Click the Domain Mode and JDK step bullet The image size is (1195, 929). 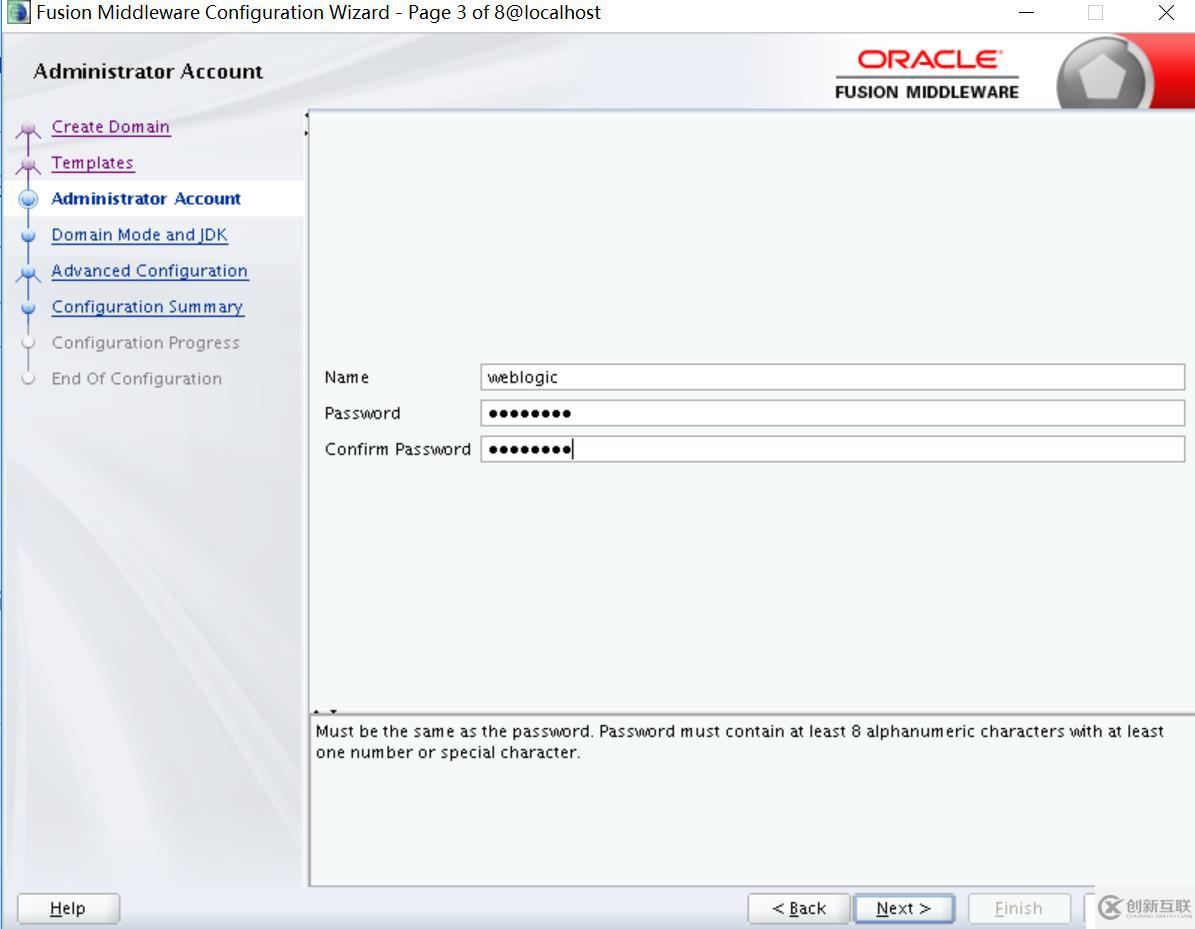click(28, 235)
